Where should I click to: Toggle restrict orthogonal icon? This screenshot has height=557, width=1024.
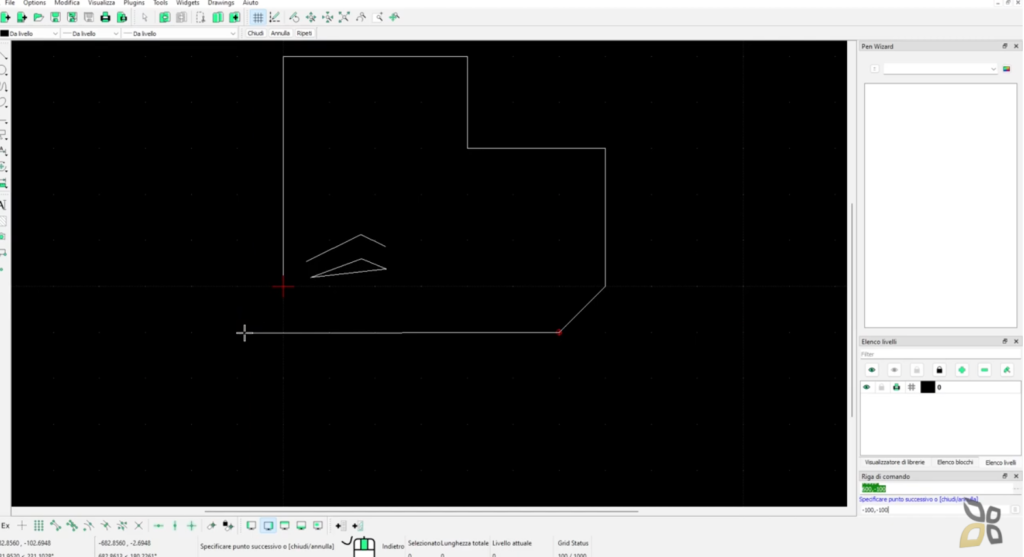coord(191,526)
